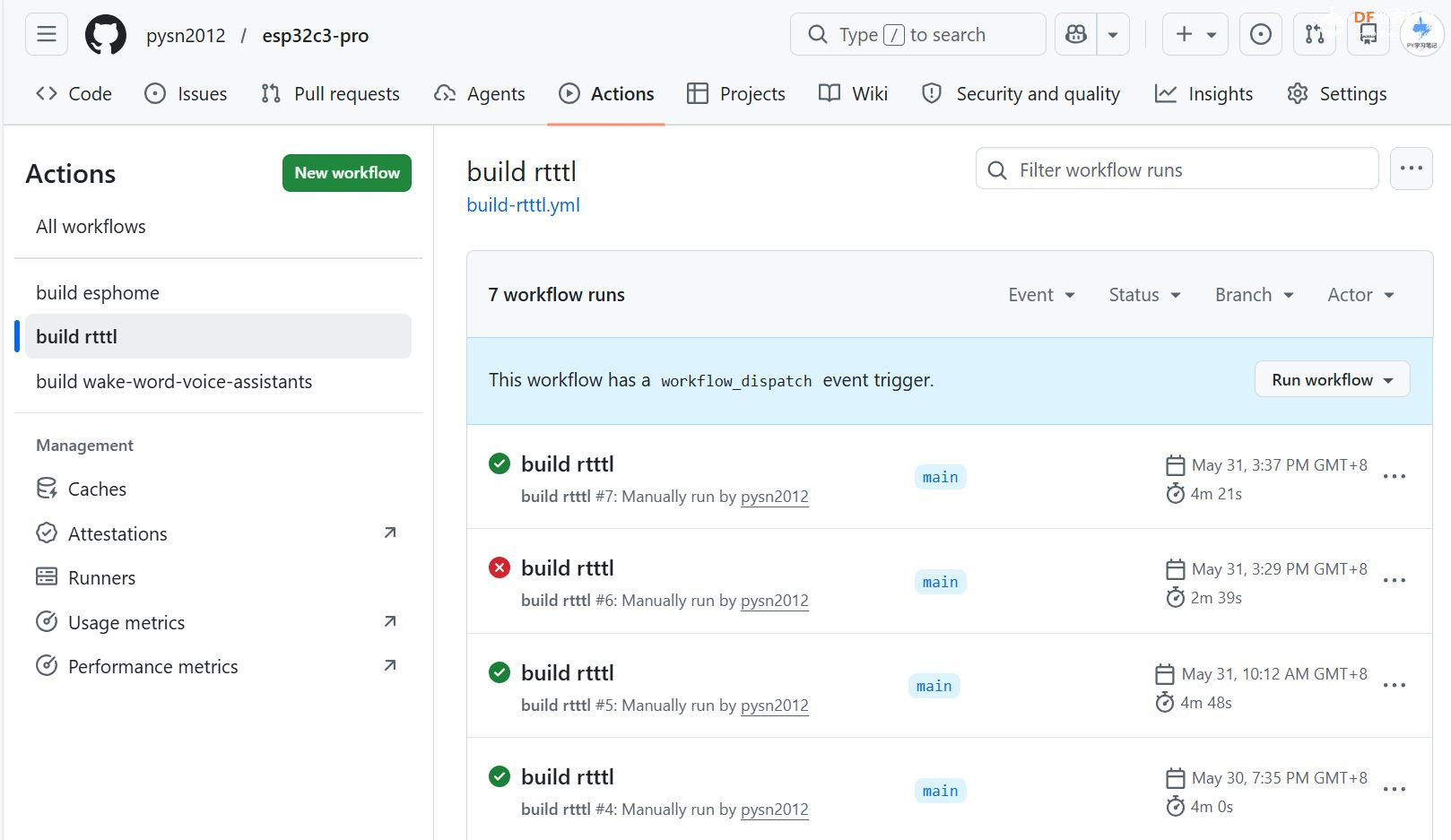Open the build-rtttl.yml file link

(523, 205)
